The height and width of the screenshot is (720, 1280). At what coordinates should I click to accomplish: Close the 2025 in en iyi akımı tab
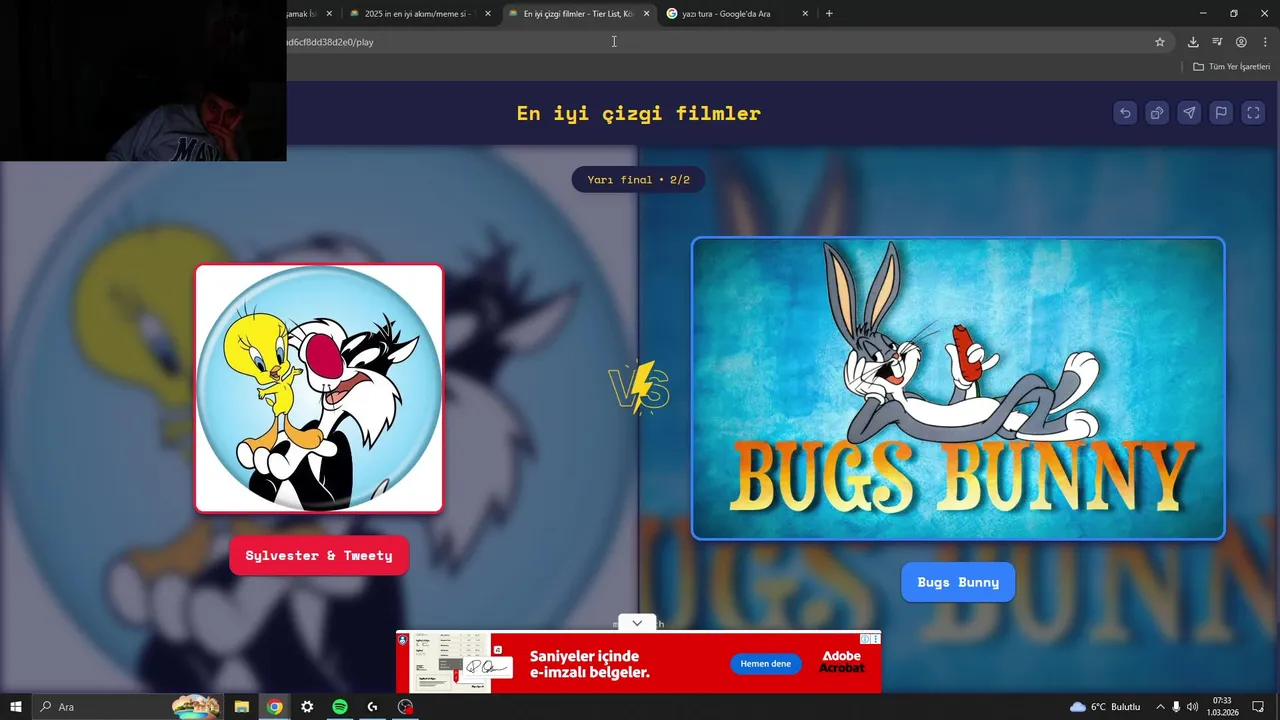point(488,14)
